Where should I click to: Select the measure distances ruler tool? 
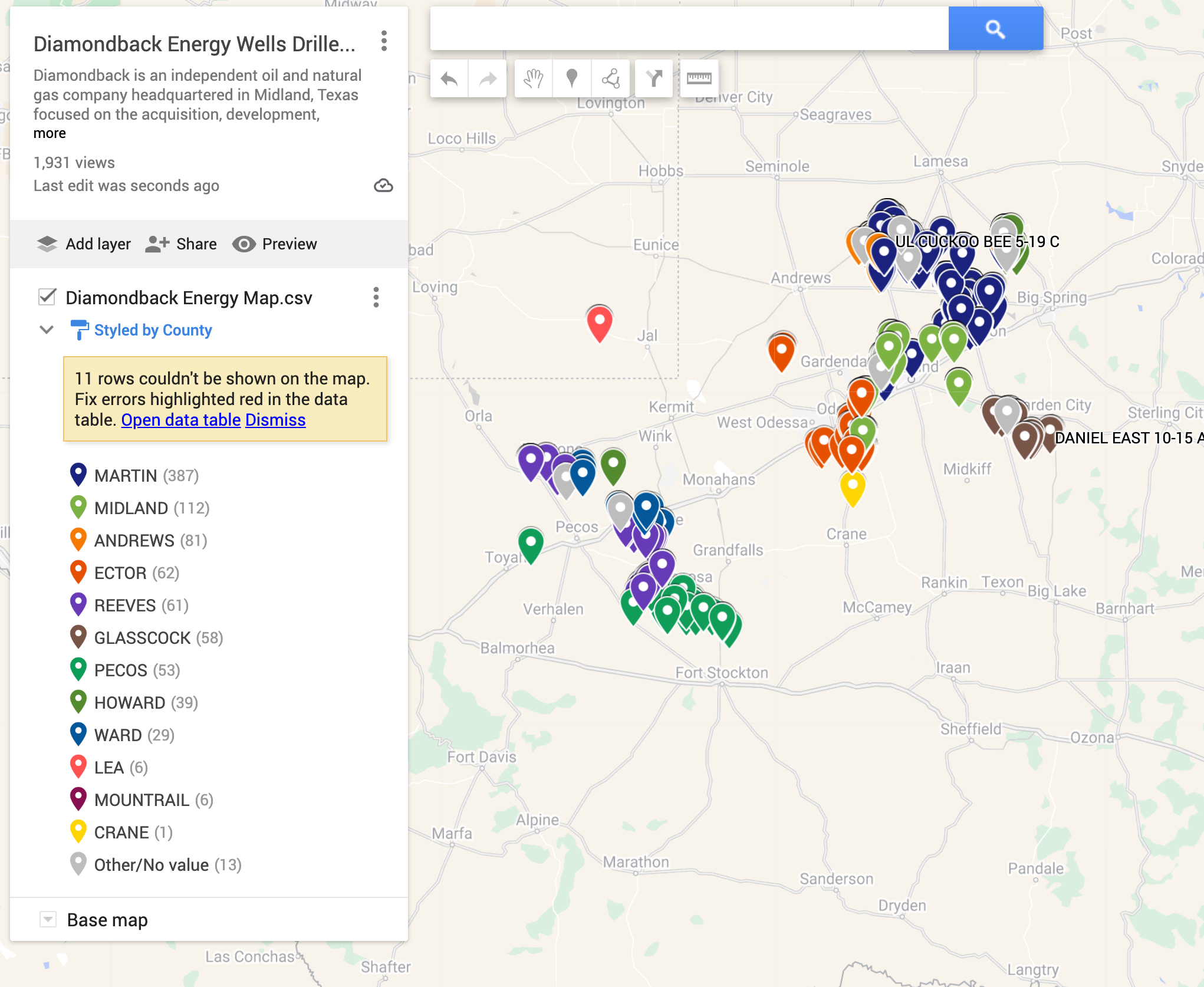699,78
